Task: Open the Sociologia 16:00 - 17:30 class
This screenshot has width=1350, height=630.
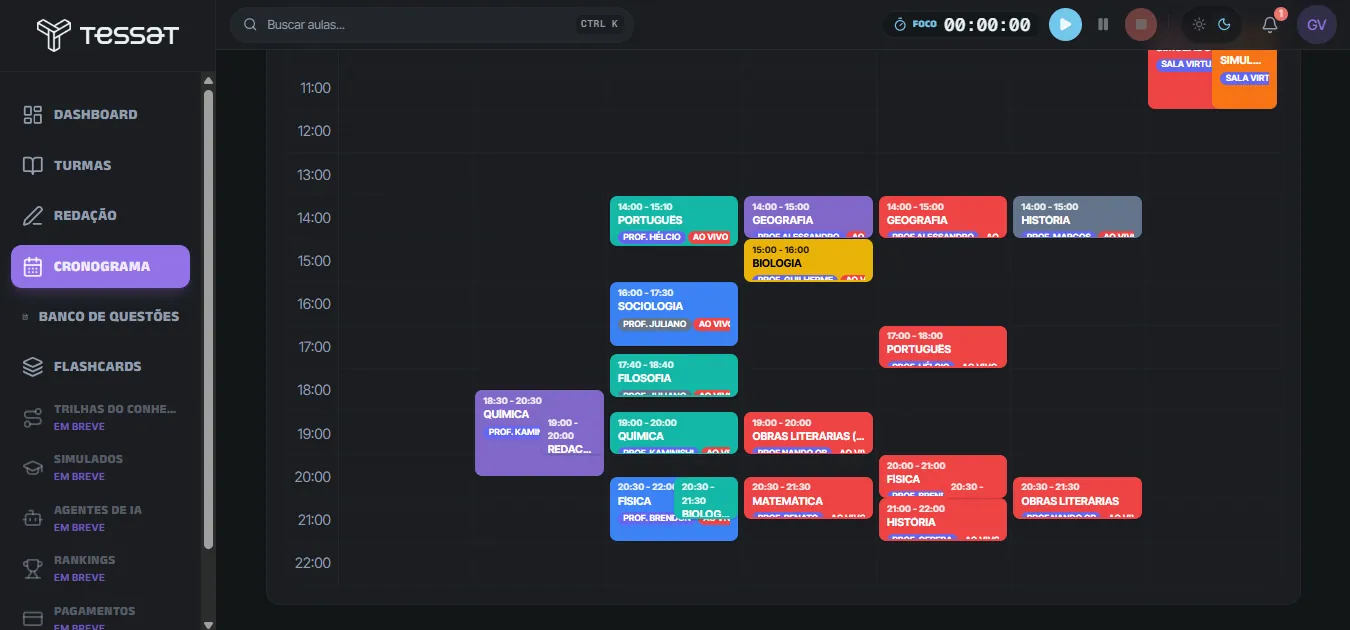Action: pos(674,314)
